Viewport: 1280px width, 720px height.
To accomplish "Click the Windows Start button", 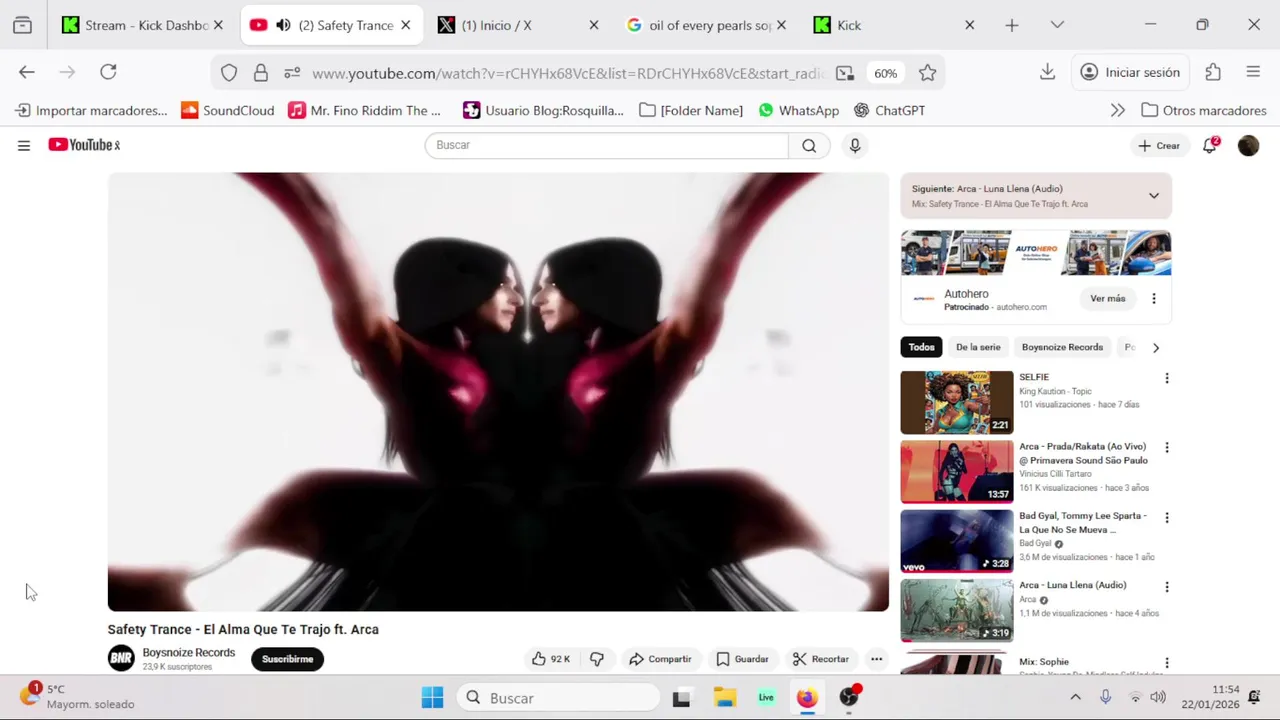I will [x=432, y=698].
